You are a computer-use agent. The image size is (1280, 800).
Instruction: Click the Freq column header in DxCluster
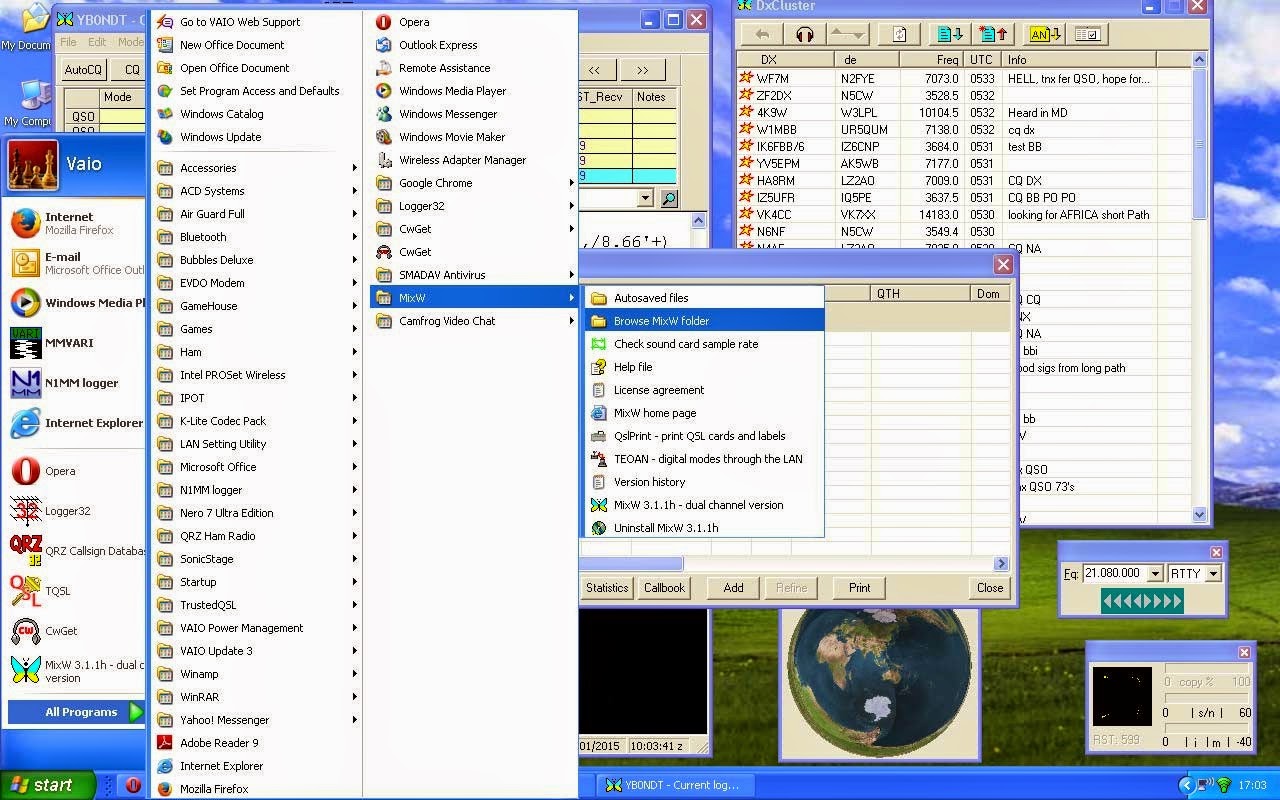931,60
